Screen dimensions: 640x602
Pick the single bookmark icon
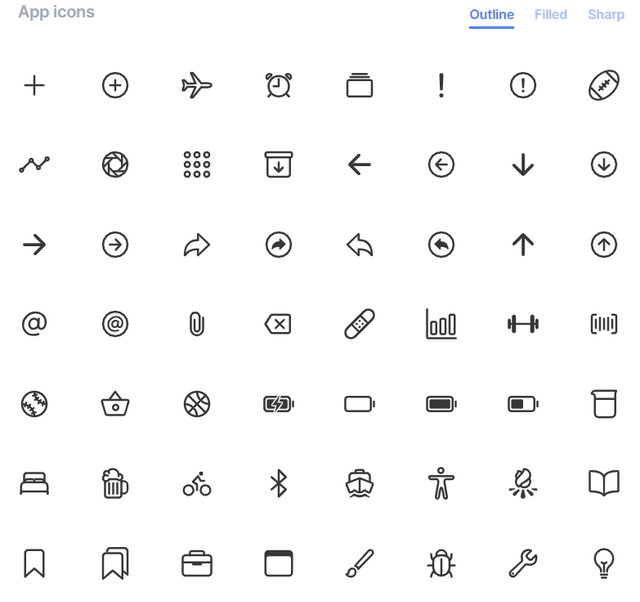[x=34, y=564]
